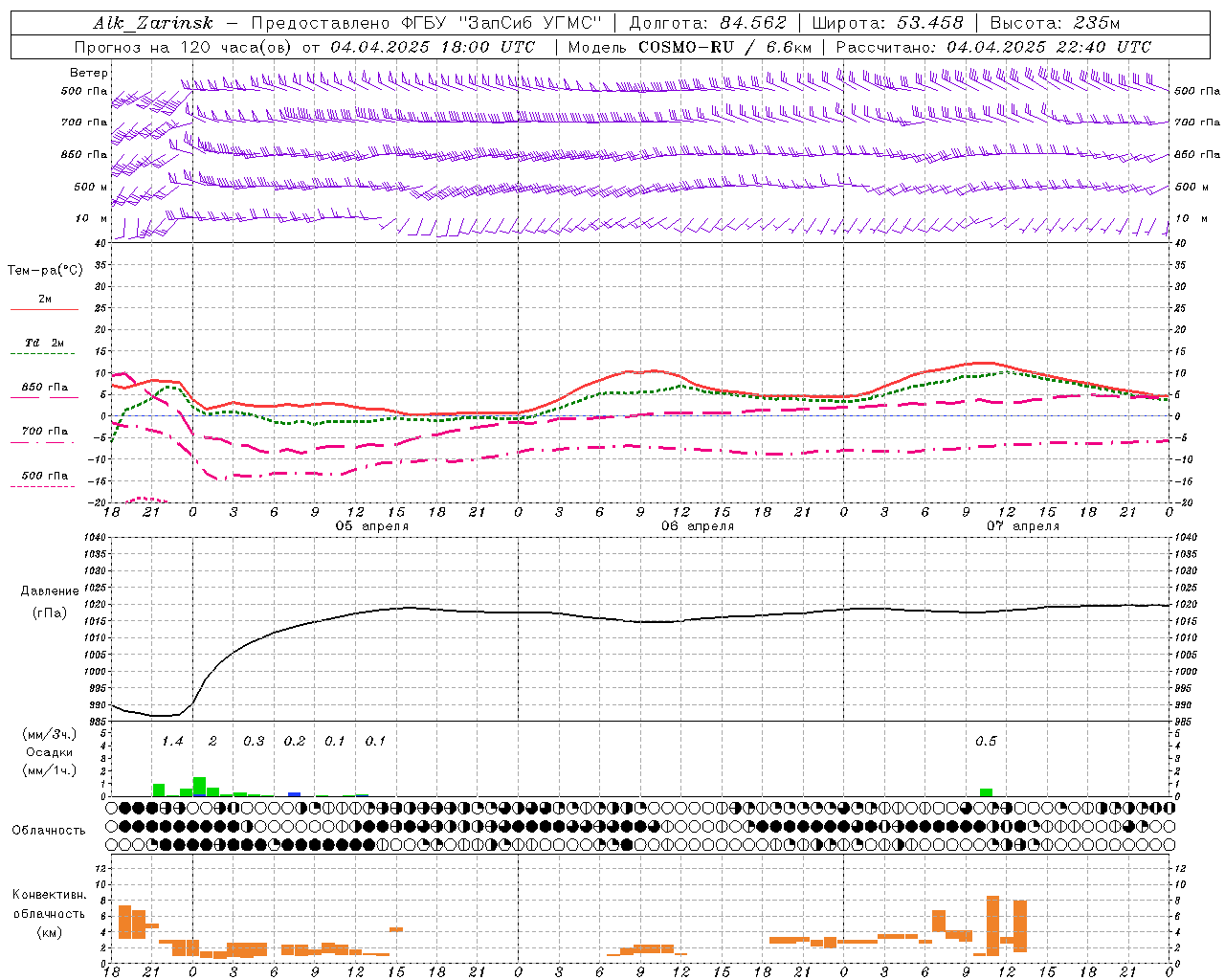
Task: Click the 700 гПа temperature legend entry
Action: tap(45, 432)
